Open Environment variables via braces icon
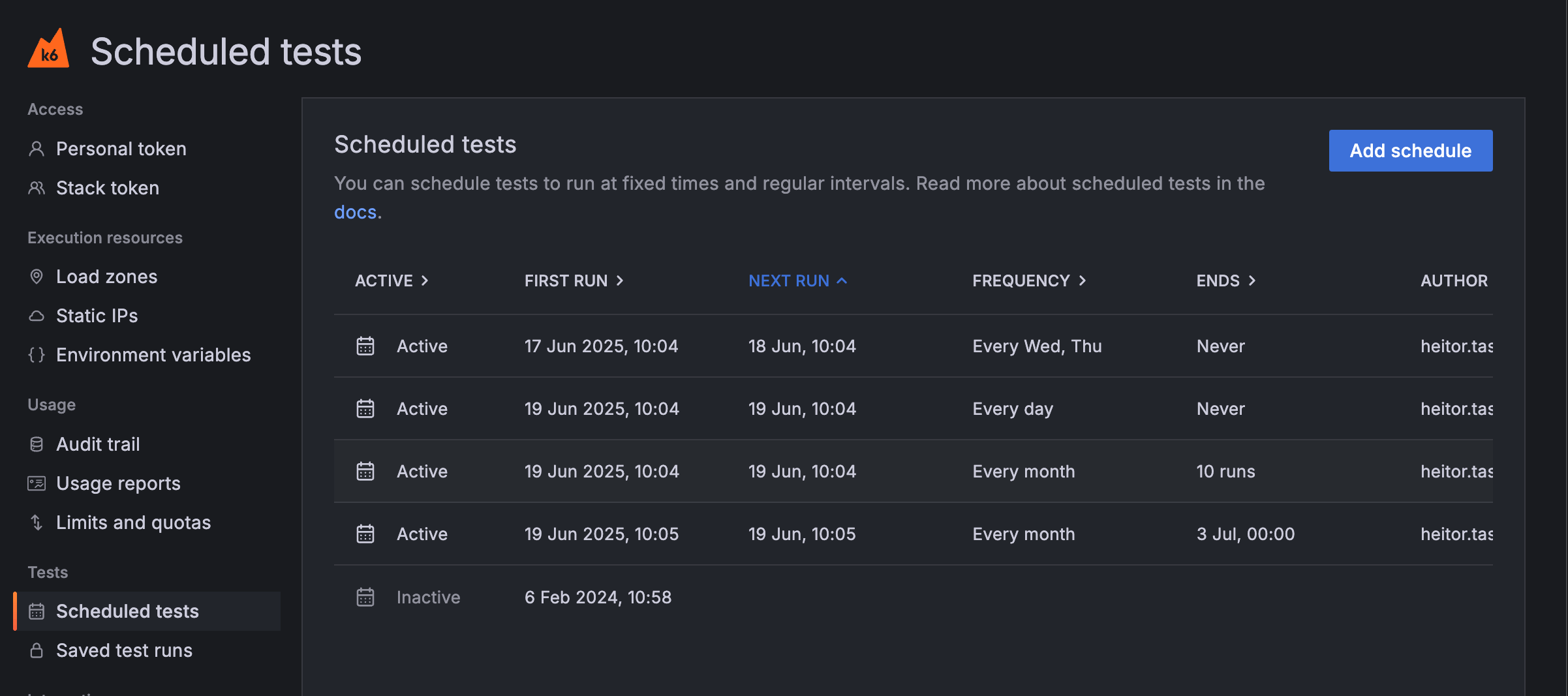 point(36,354)
